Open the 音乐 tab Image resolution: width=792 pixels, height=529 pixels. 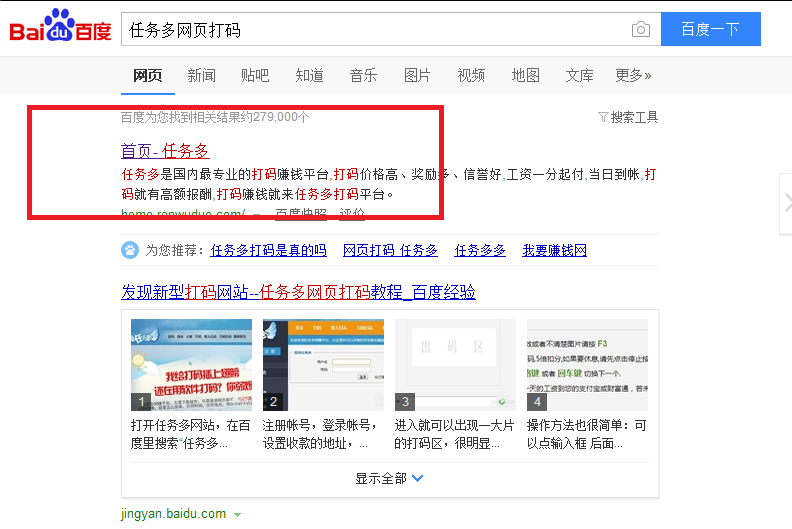coord(363,75)
